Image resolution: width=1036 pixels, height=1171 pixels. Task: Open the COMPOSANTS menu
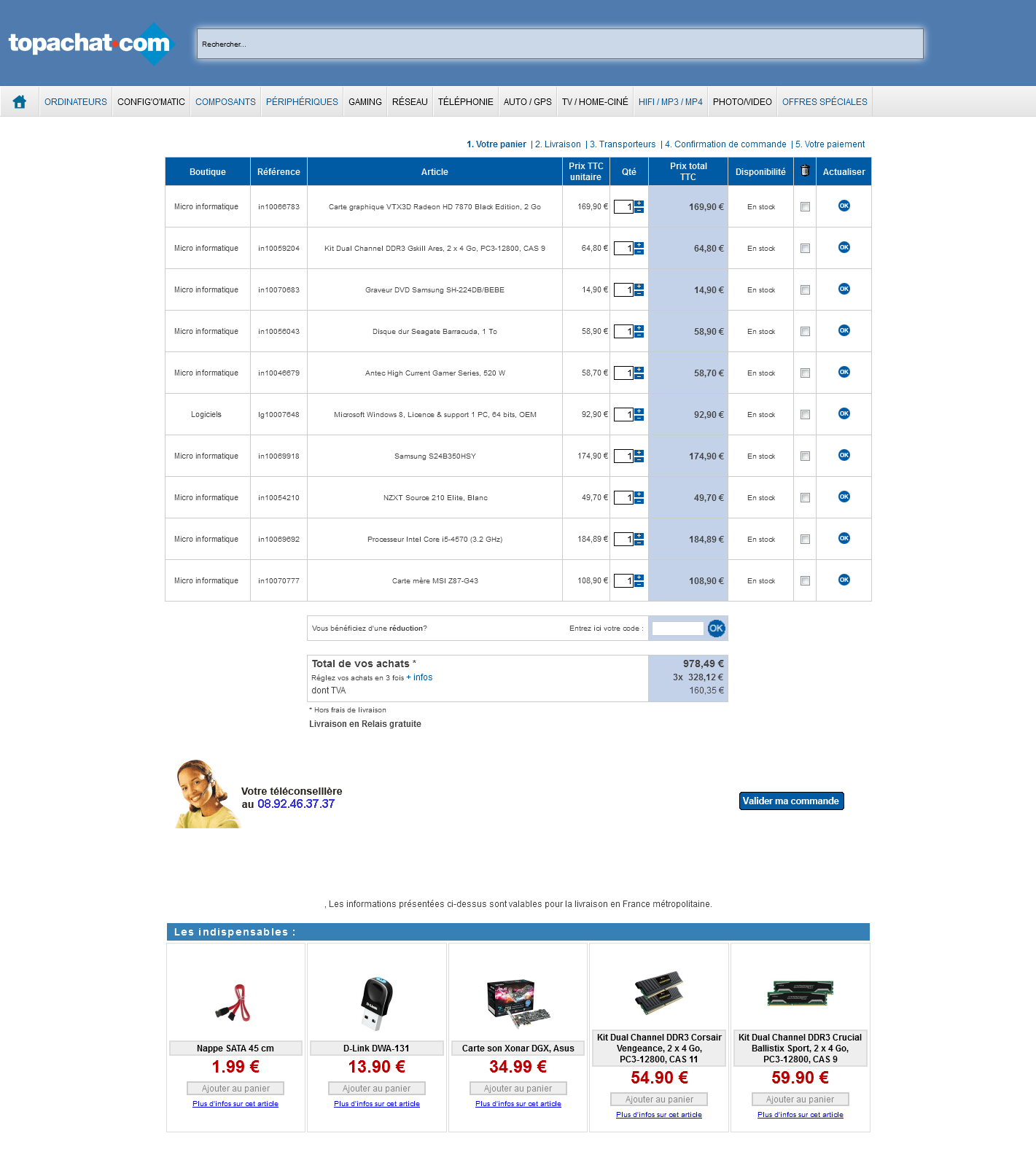(225, 102)
